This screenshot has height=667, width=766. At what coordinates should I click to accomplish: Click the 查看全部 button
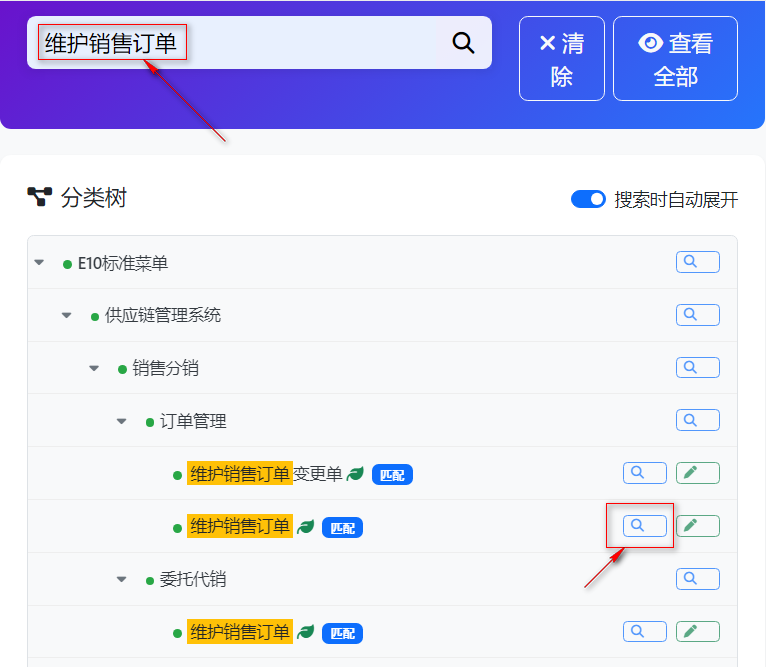click(675, 59)
